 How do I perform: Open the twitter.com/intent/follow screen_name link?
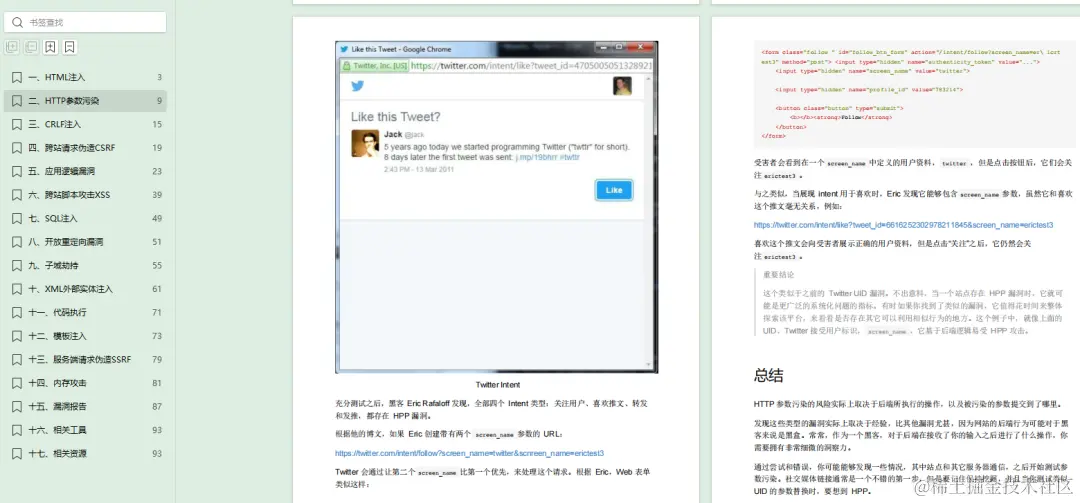coord(469,453)
